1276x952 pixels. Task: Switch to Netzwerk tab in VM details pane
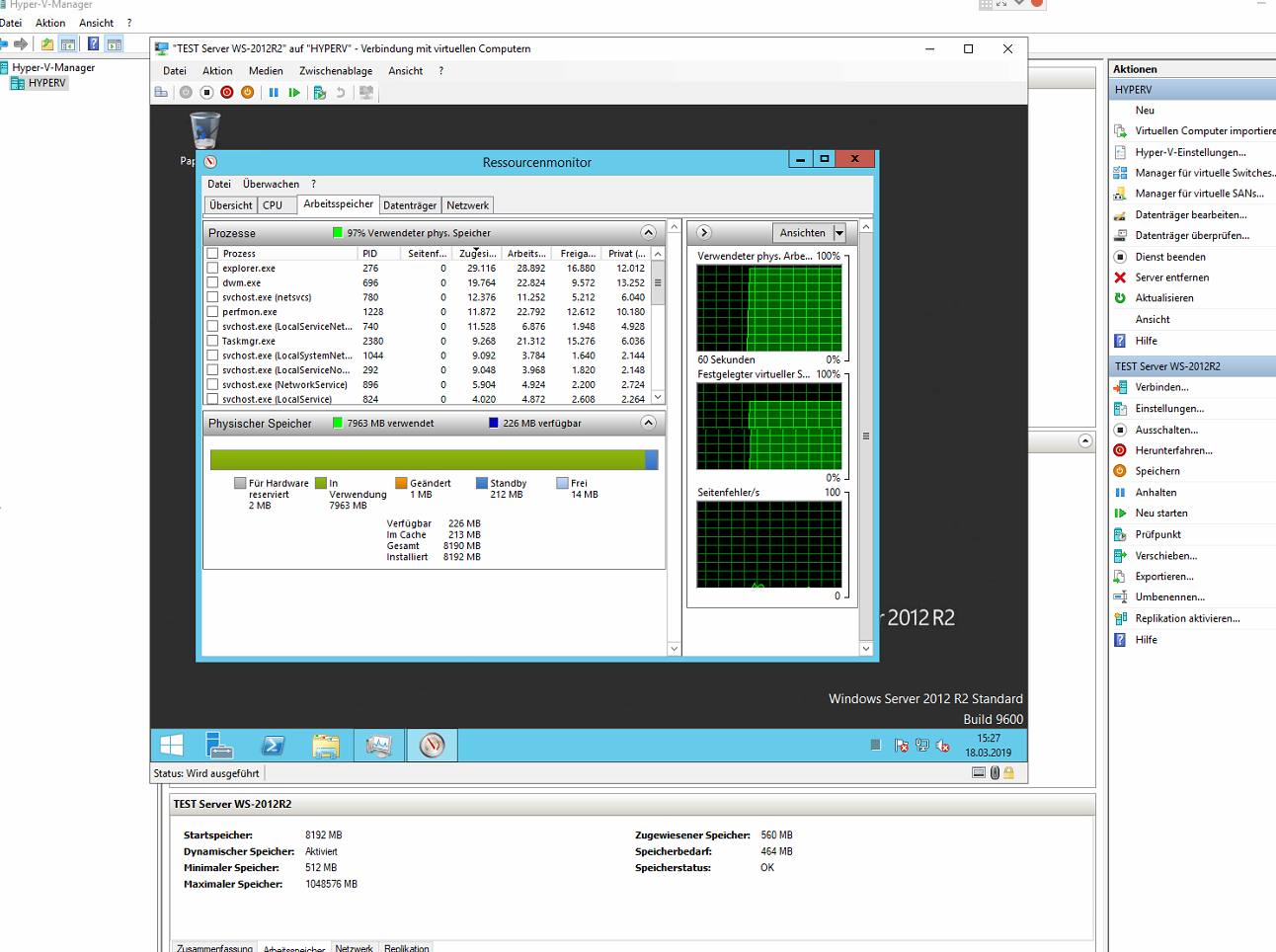[354, 948]
